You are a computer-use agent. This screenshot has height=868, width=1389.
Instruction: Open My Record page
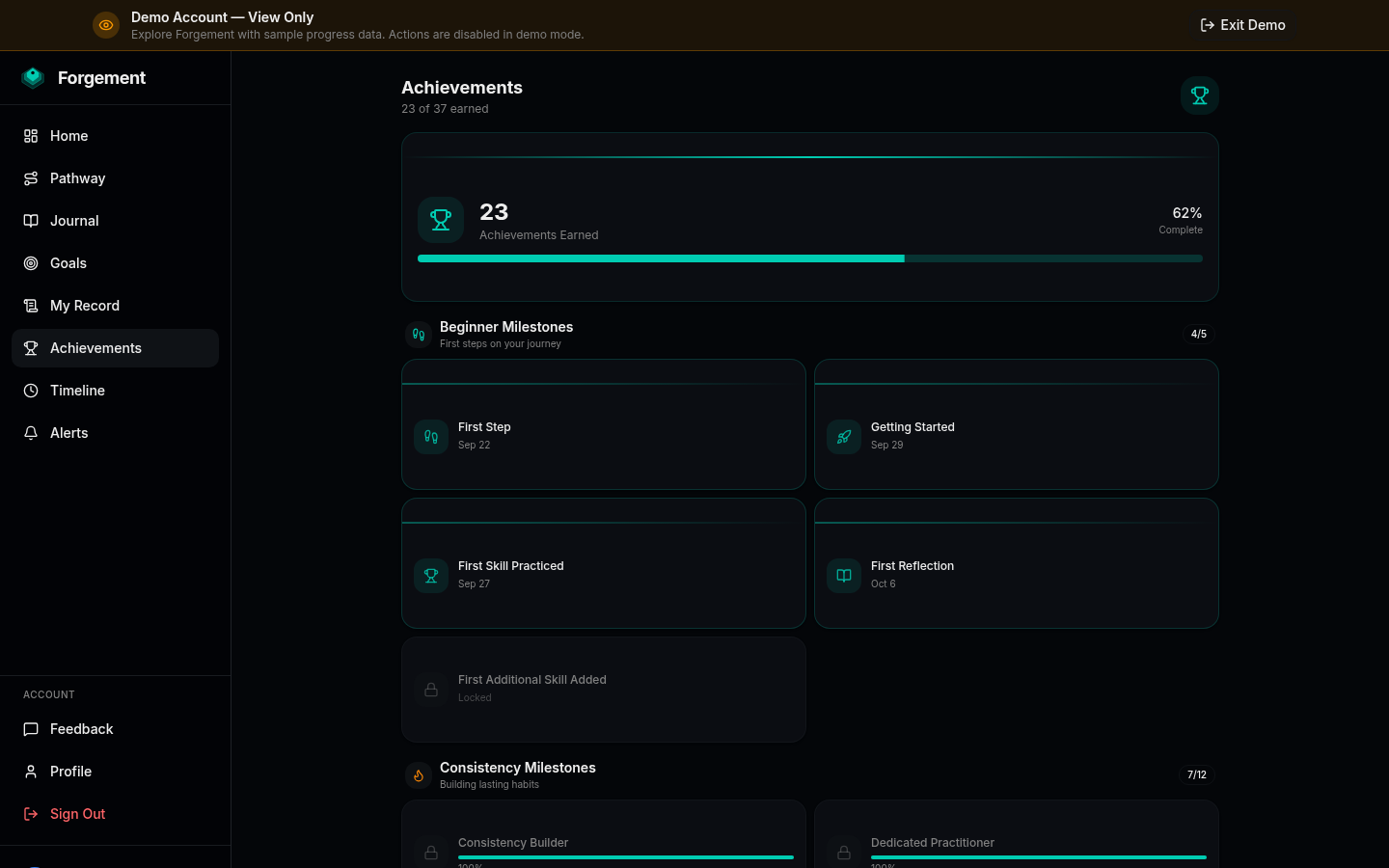pos(115,306)
